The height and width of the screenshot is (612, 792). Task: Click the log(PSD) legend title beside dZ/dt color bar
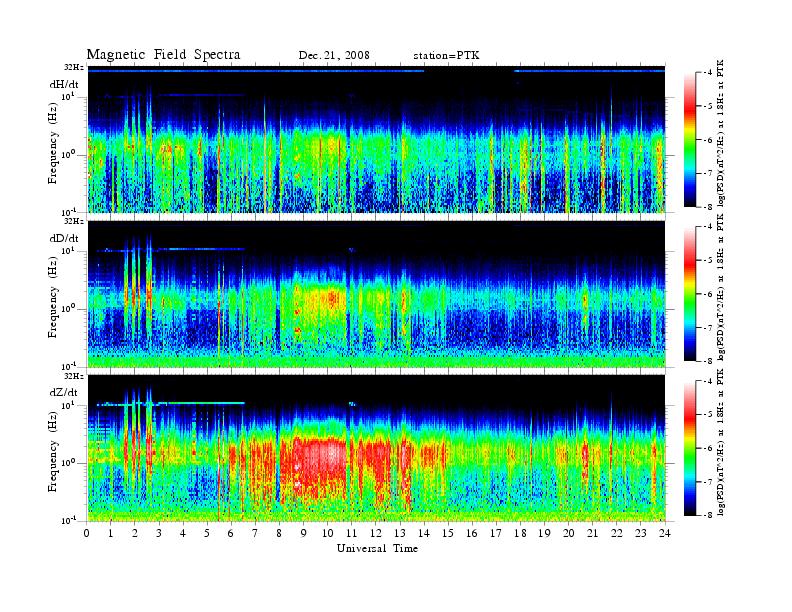pos(721,442)
